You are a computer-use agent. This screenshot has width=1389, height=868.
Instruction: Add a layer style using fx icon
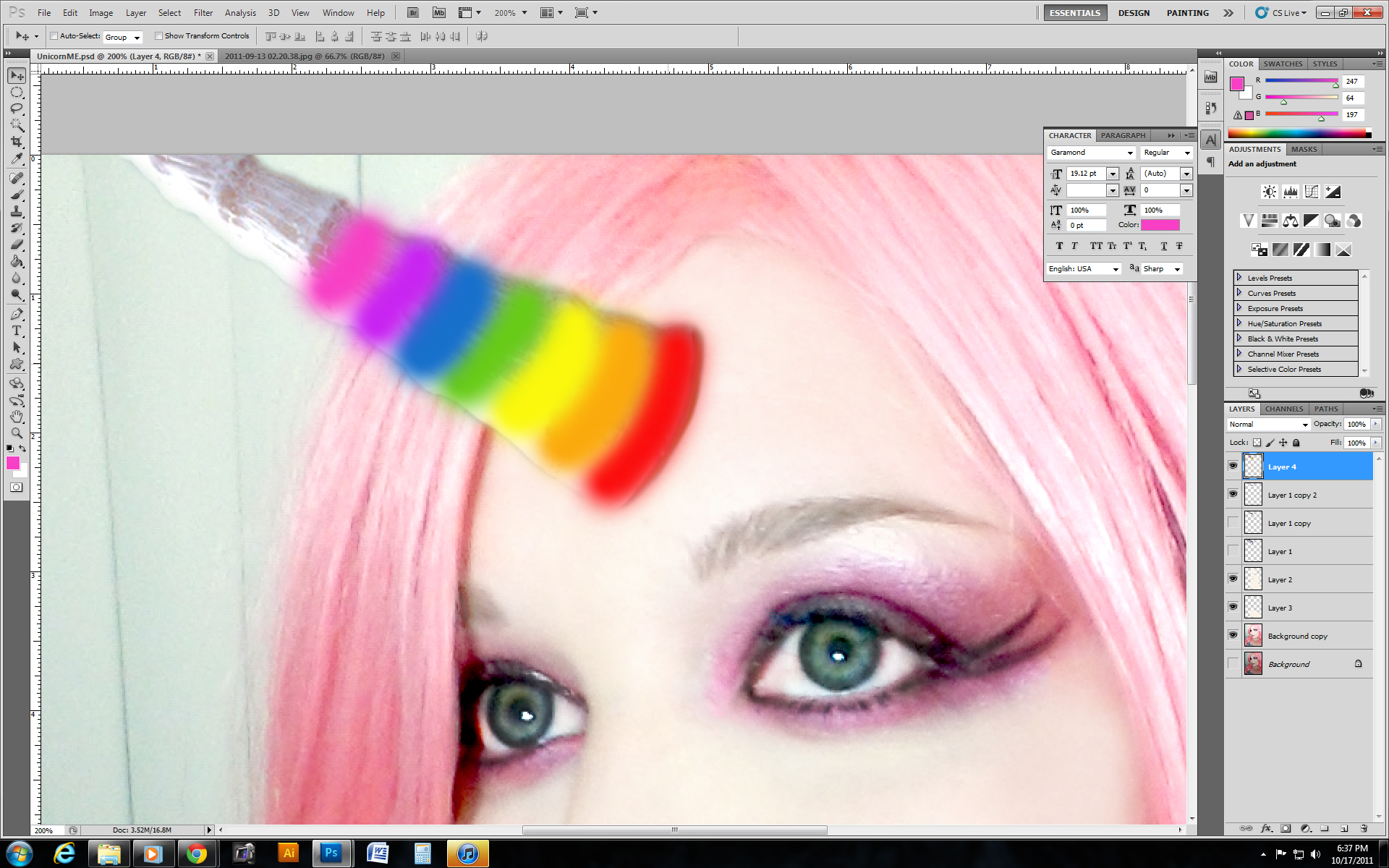tap(1266, 829)
